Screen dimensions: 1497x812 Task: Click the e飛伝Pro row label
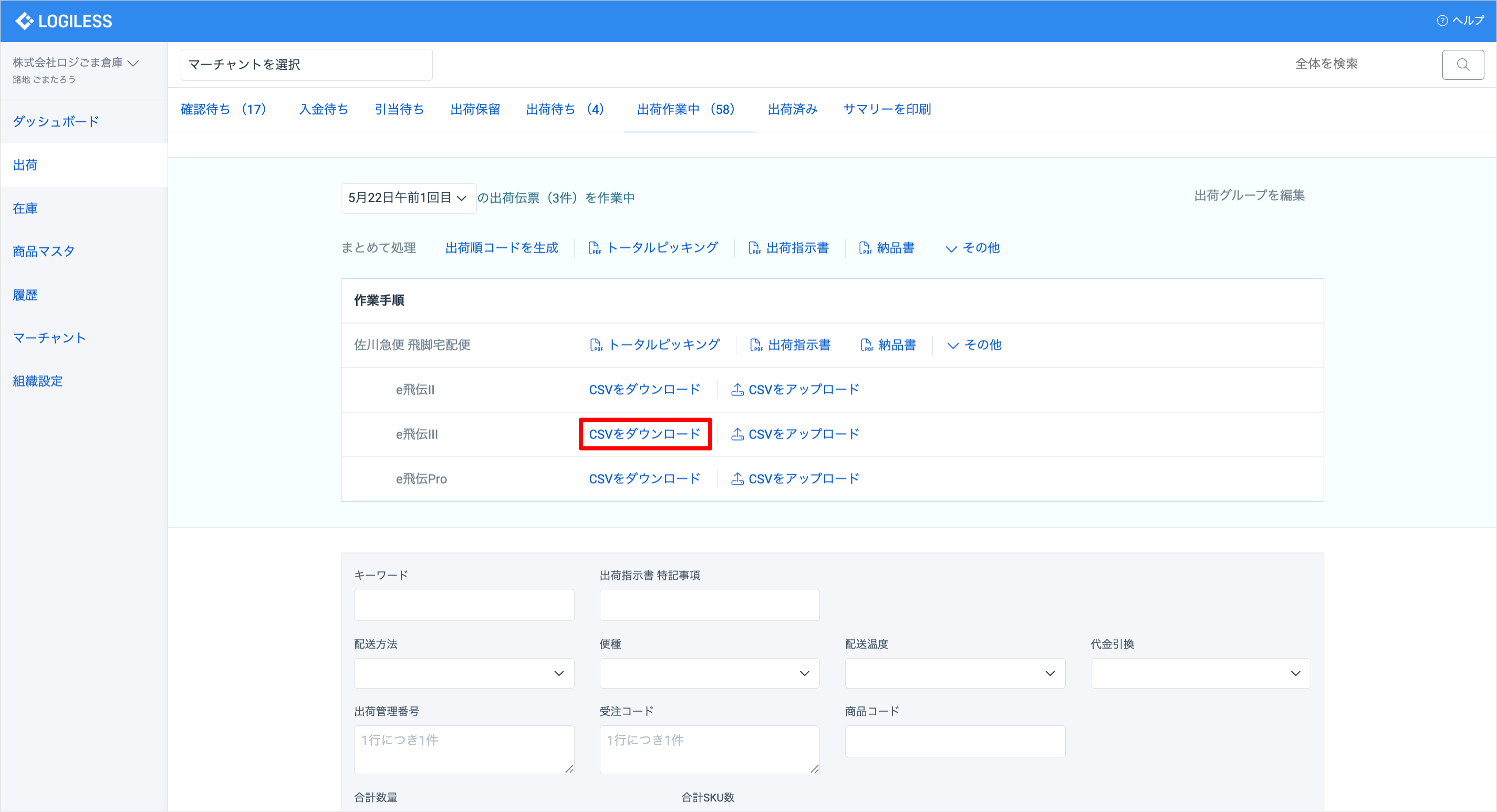(x=421, y=479)
